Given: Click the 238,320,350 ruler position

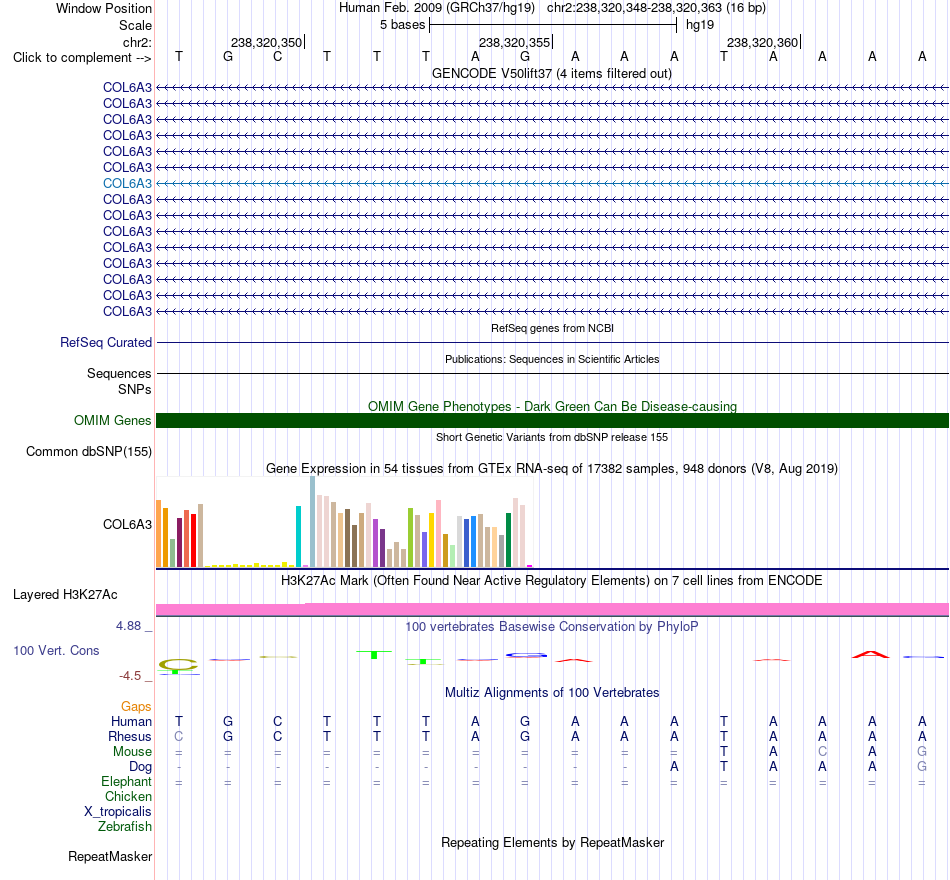Looking at the screenshot, I should click(266, 42).
